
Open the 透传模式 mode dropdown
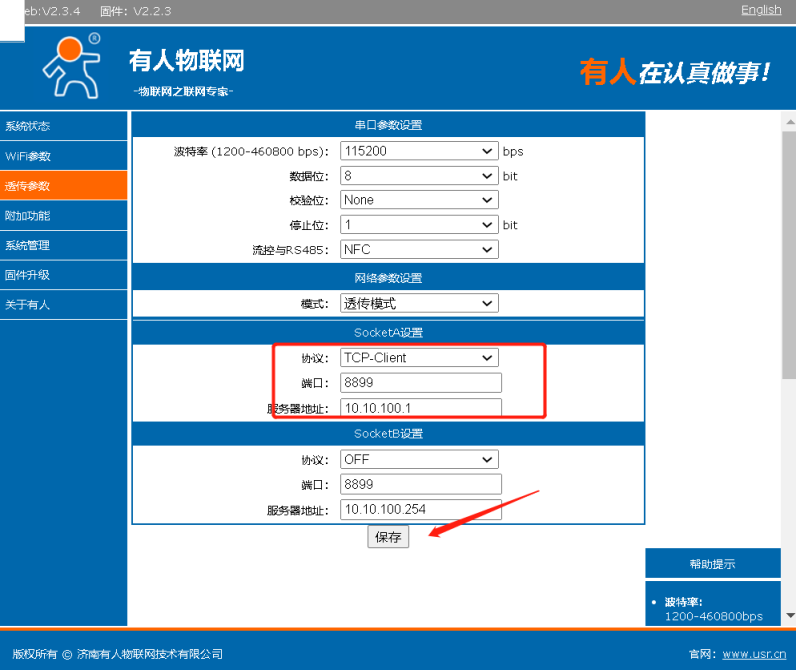(x=418, y=303)
